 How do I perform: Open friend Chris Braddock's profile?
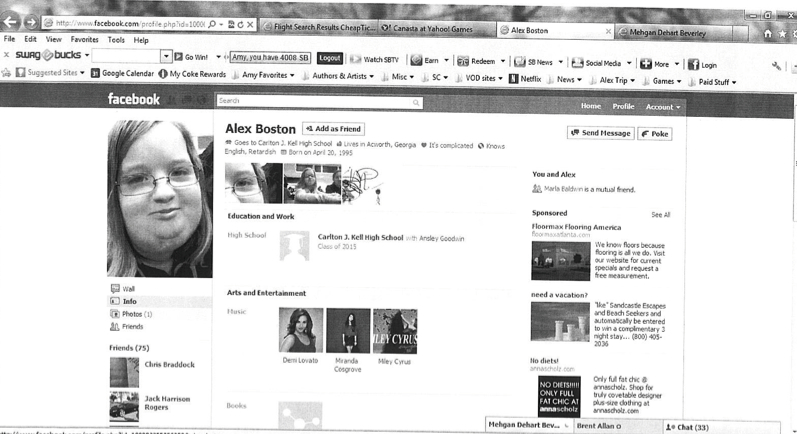tap(169, 364)
